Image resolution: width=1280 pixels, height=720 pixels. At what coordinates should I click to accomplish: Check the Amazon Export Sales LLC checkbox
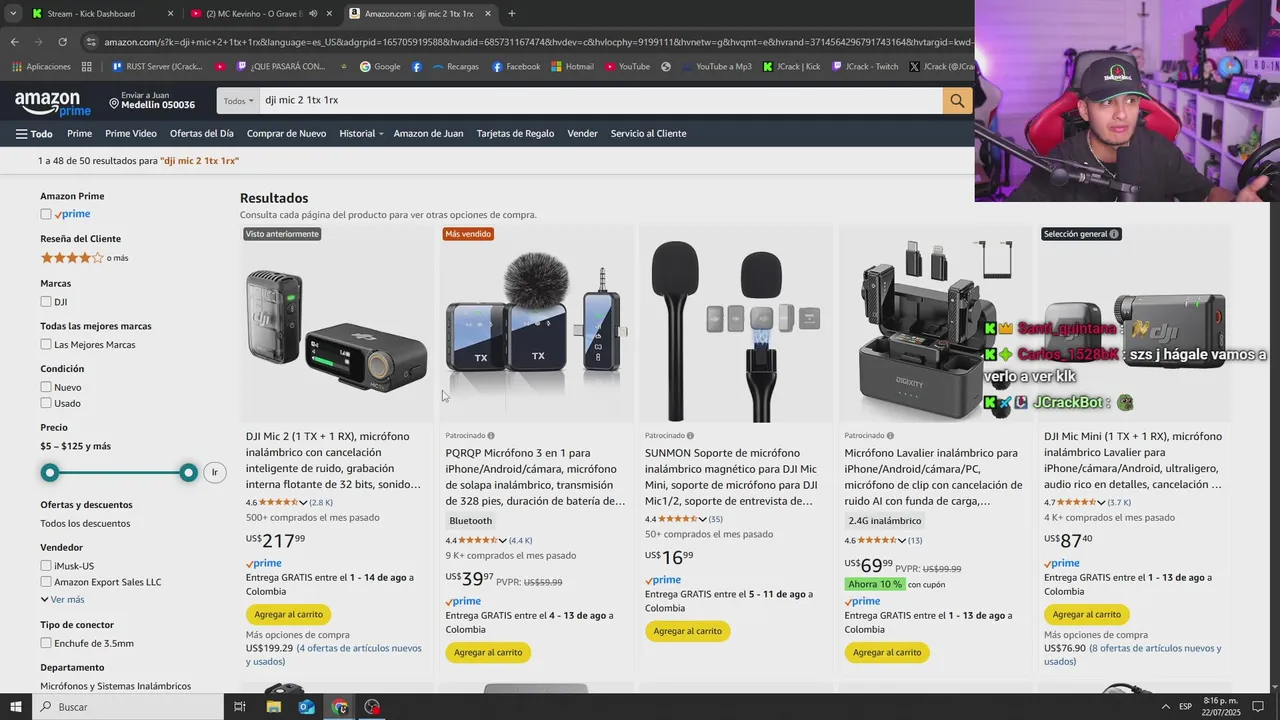point(46,582)
